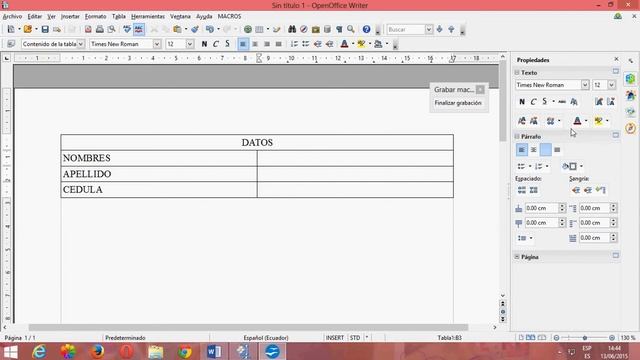640x360 pixels.
Task: Click the Español (Ecuador) language status field
Action: pyautogui.click(x=266, y=338)
